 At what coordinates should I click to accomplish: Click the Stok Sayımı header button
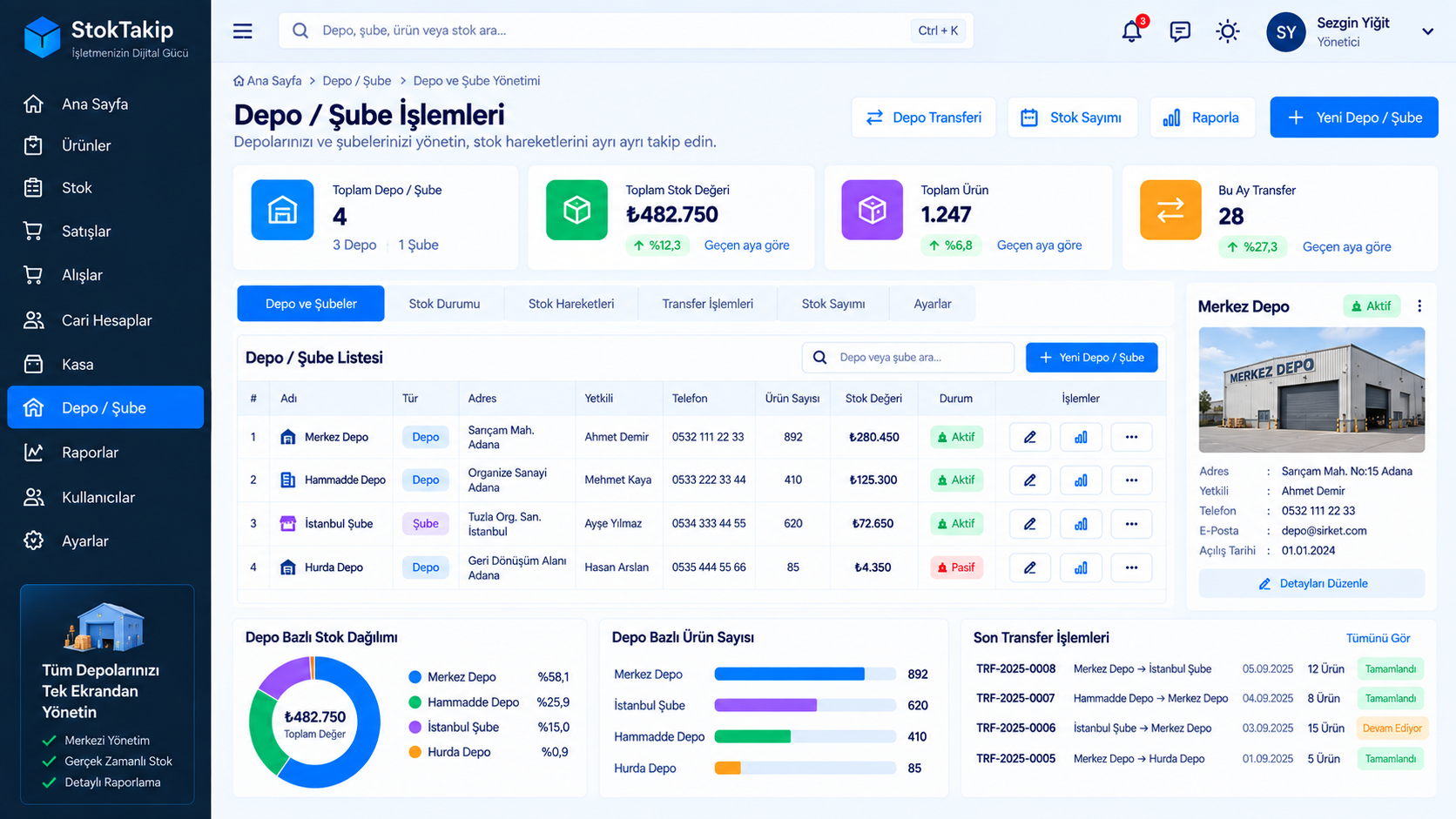point(1072,117)
